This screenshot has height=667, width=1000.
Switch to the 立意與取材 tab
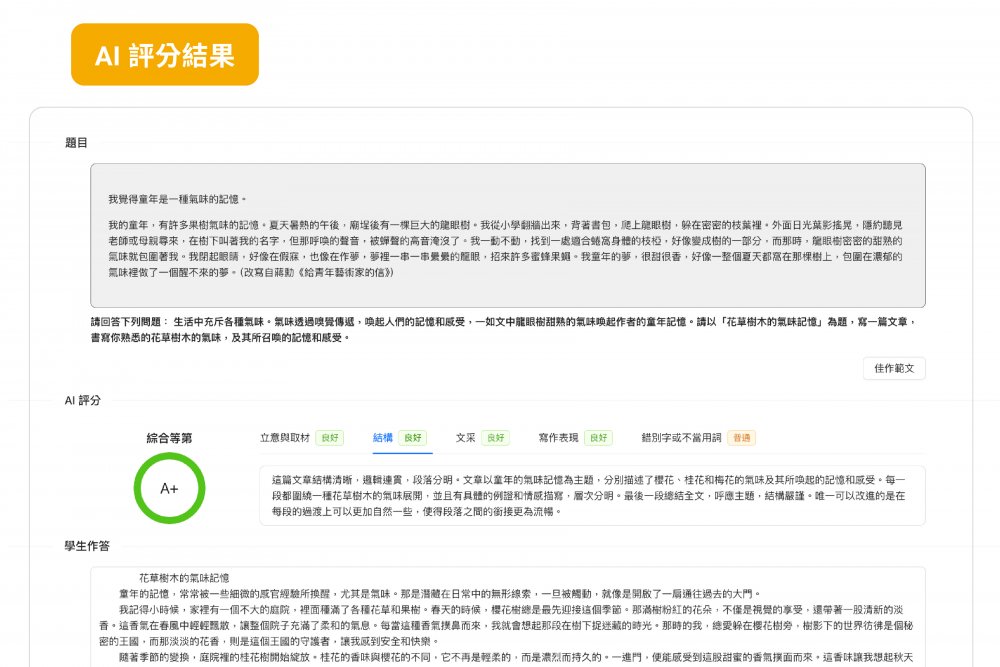[285, 437]
